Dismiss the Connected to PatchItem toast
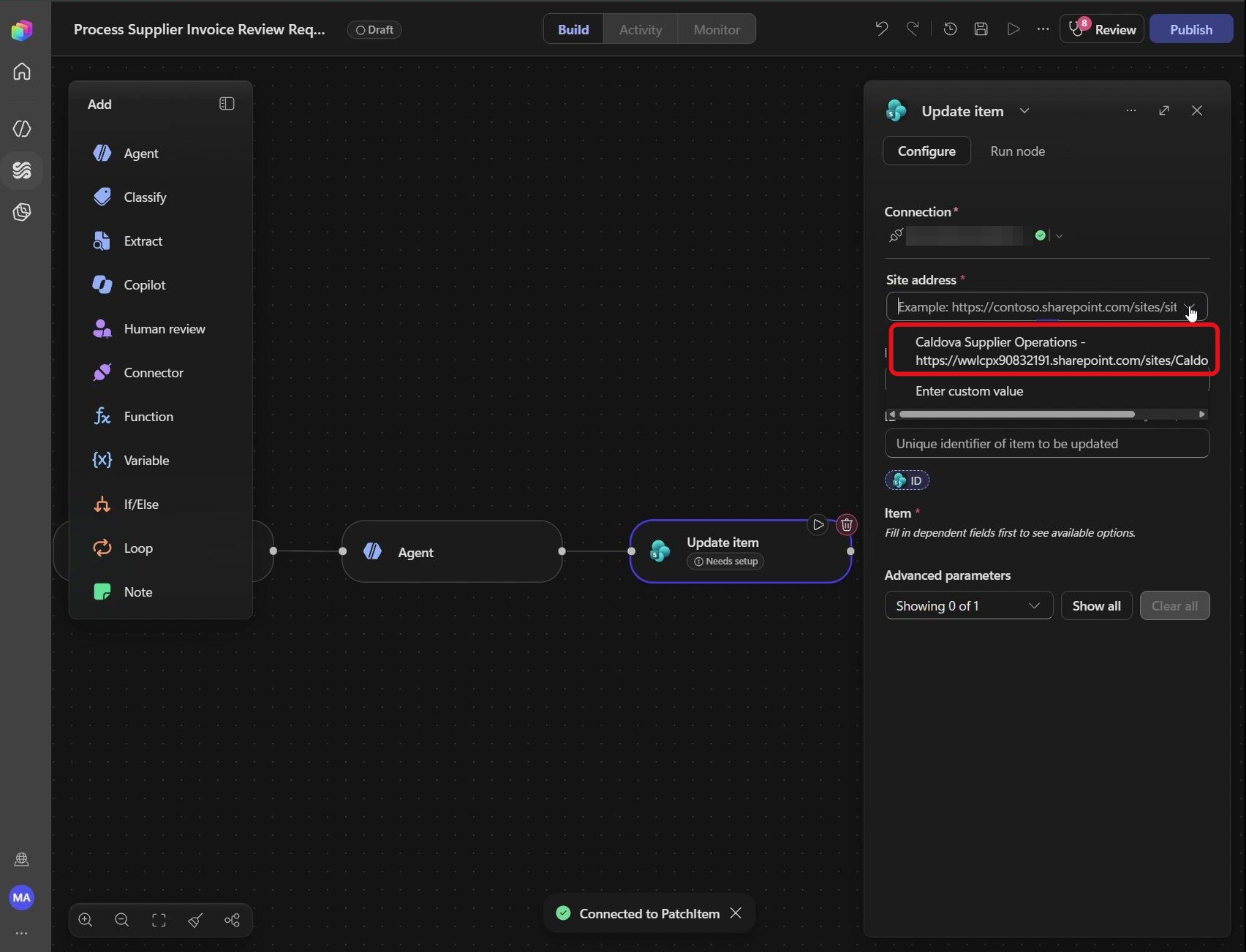This screenshot has height=952, width=1246. pos(736,913)
